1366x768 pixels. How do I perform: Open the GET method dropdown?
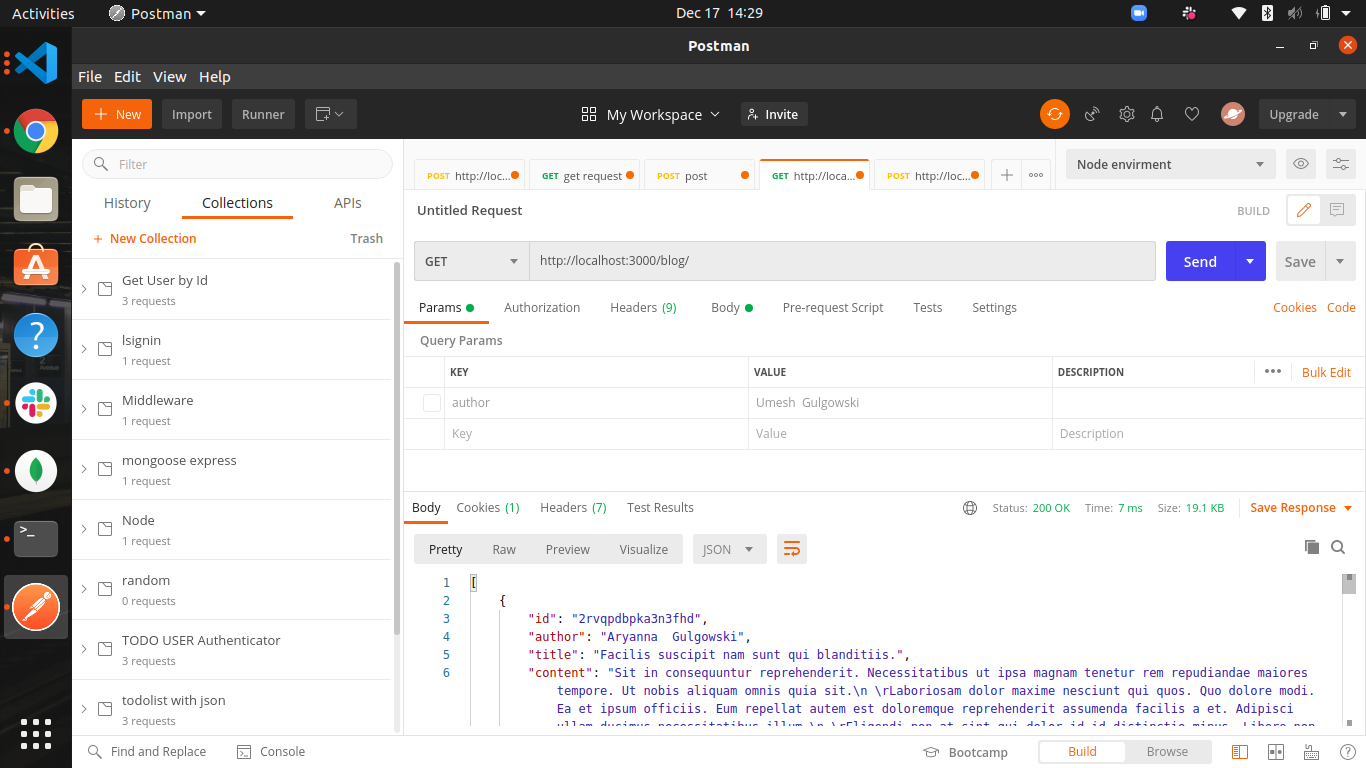pyautogui.click(x=472, y=261)
